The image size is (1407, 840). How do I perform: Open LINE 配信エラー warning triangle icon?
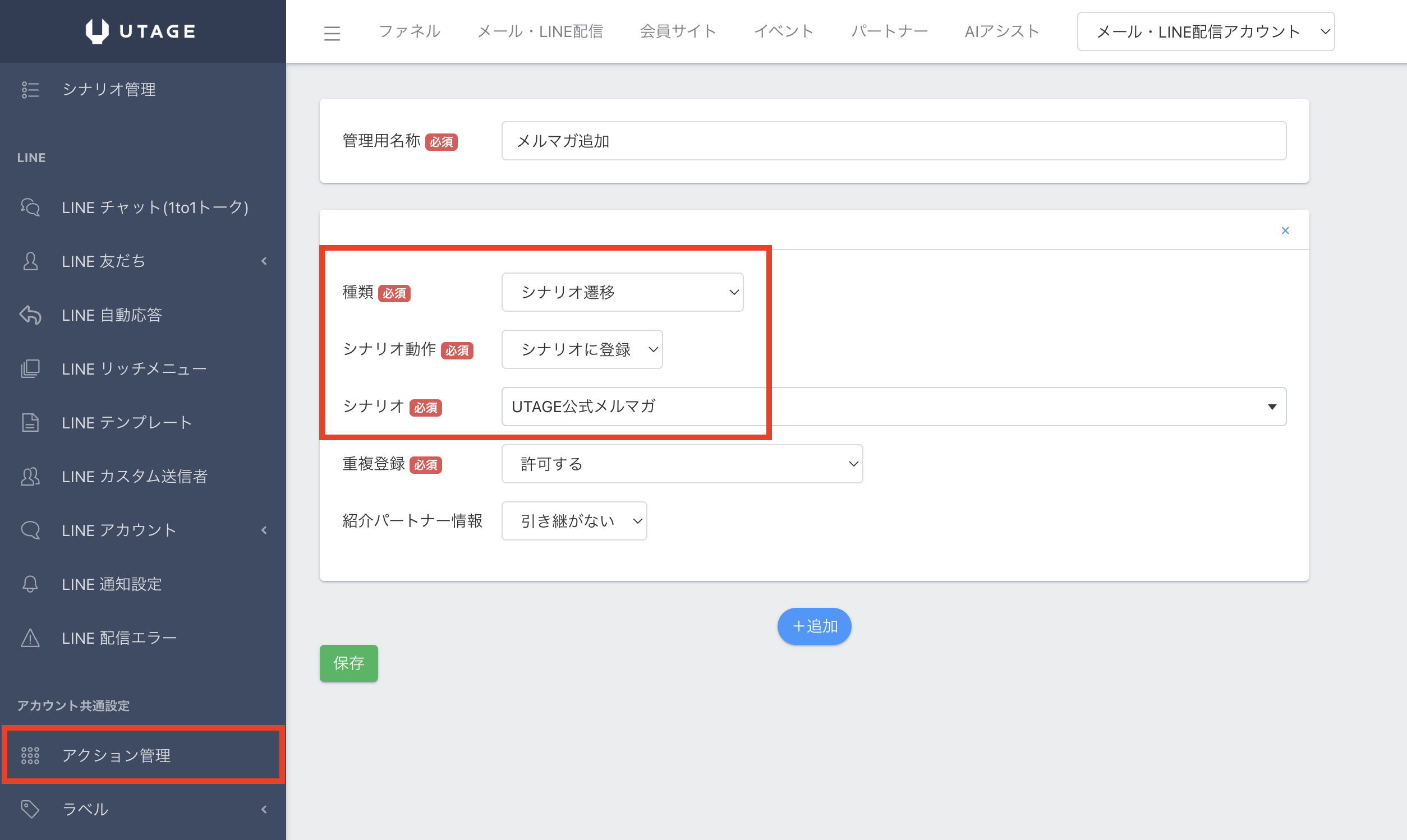click(30, 638)
